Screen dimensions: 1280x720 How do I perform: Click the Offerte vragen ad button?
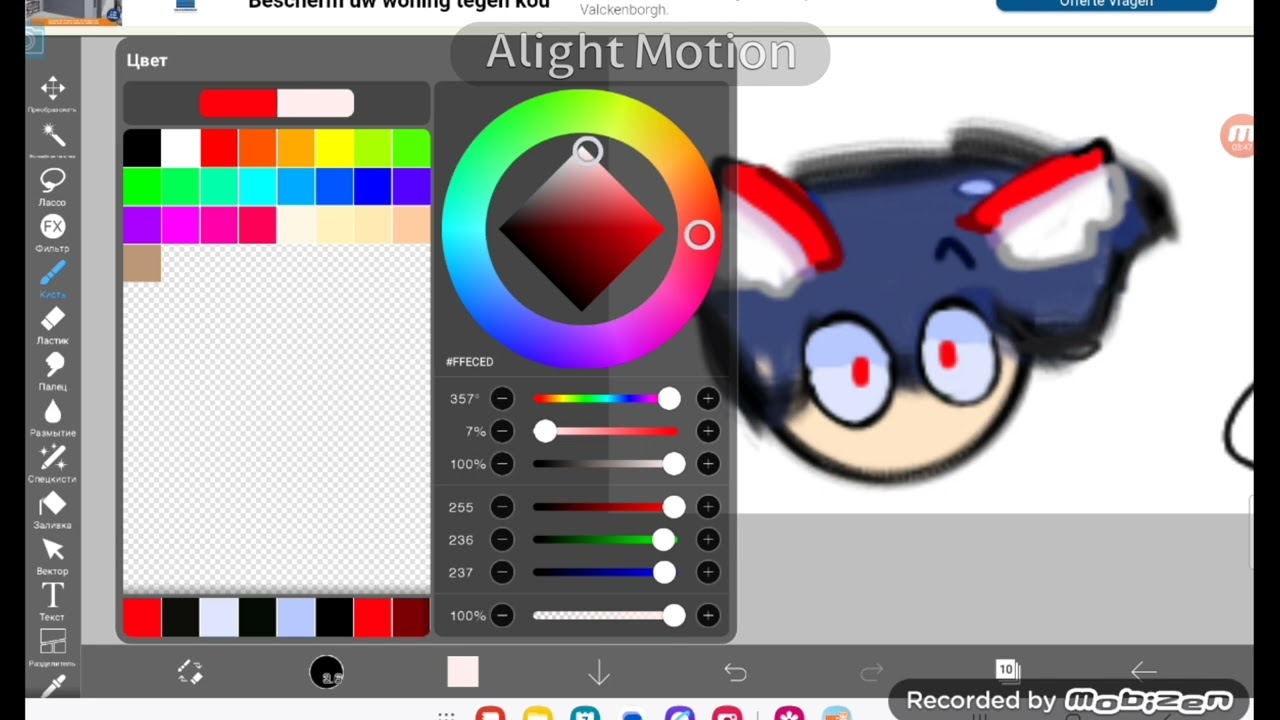tap(1106, 4)
